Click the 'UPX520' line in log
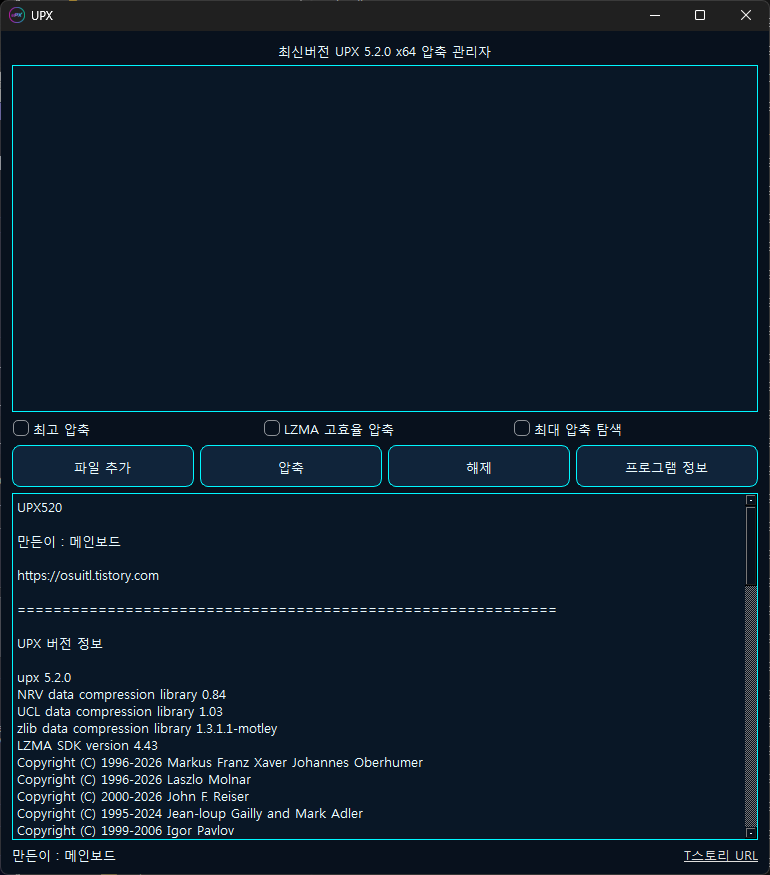This screenshot has height=875, width=770. click(40, 508)
